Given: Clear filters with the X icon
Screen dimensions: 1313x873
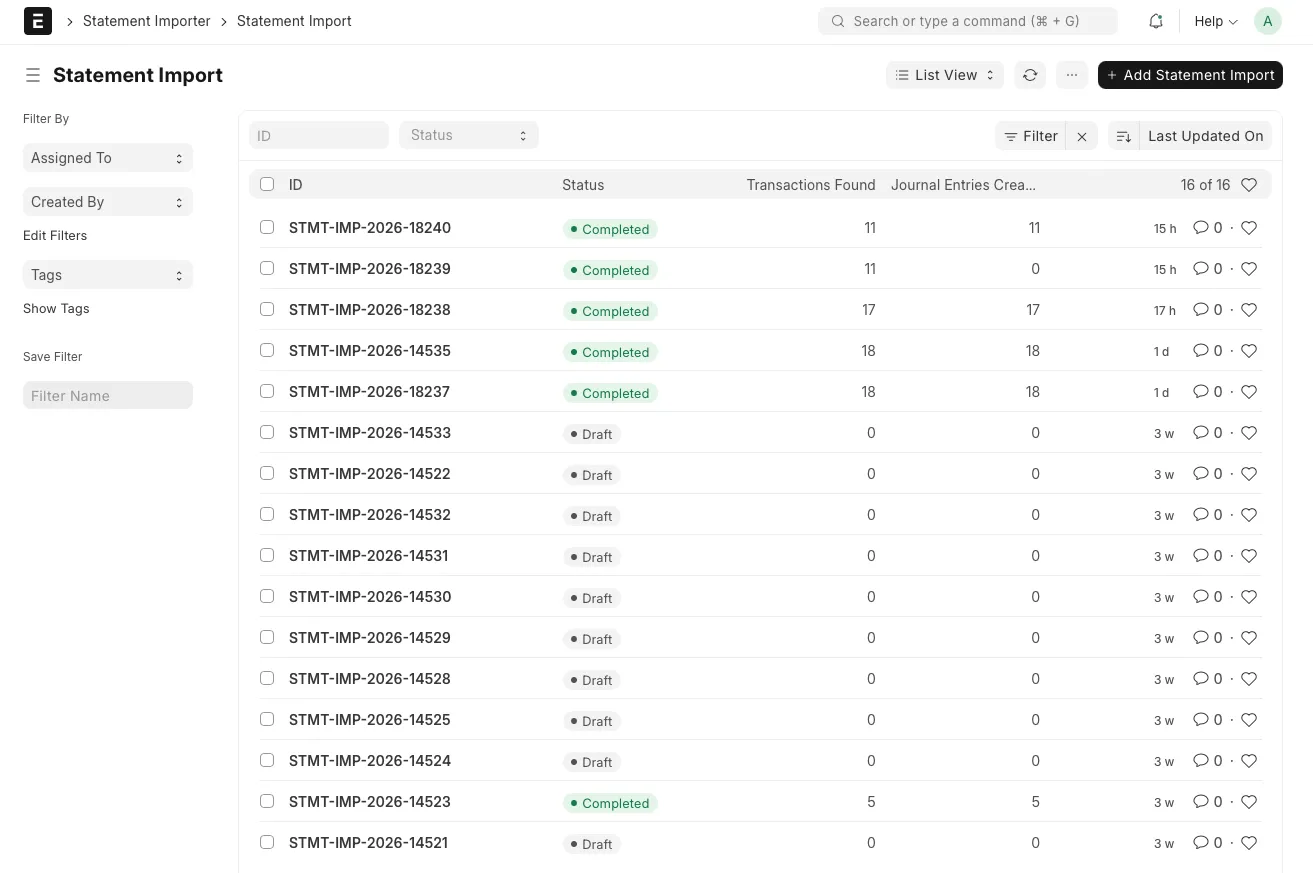Looking at the screenshot, I should (1082, 136).
